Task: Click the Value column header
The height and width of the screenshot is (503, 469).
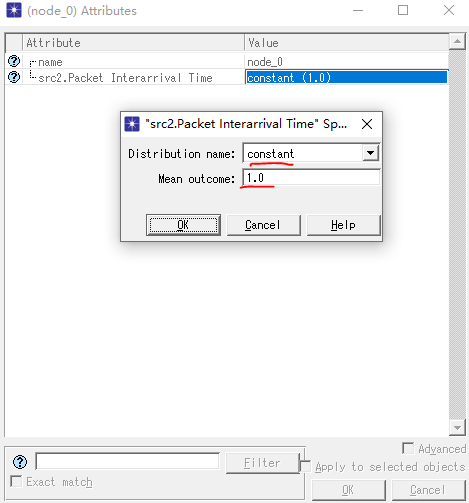Action: click(346, 43)
